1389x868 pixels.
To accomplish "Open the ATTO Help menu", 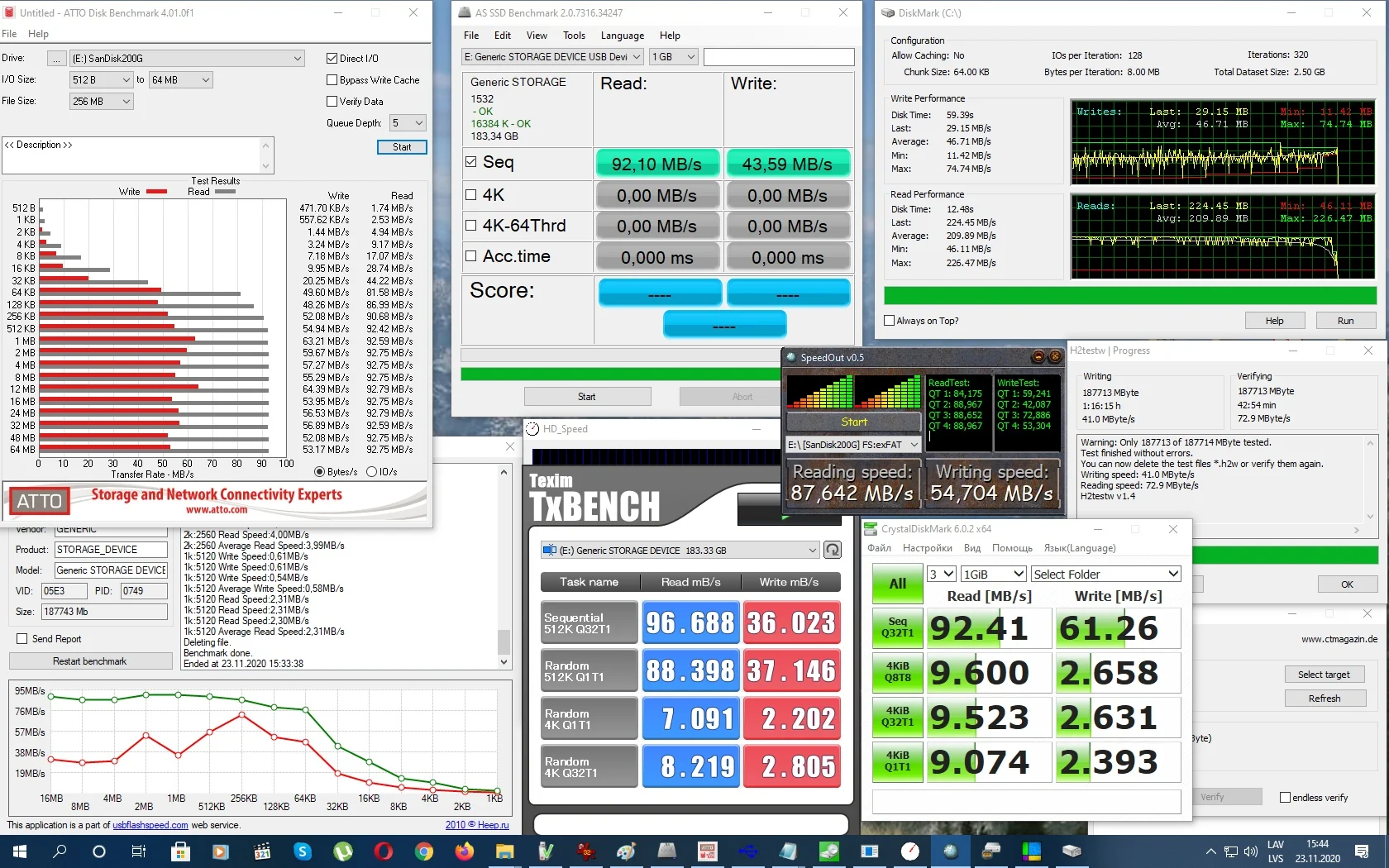I will click(x=38, y=34).
